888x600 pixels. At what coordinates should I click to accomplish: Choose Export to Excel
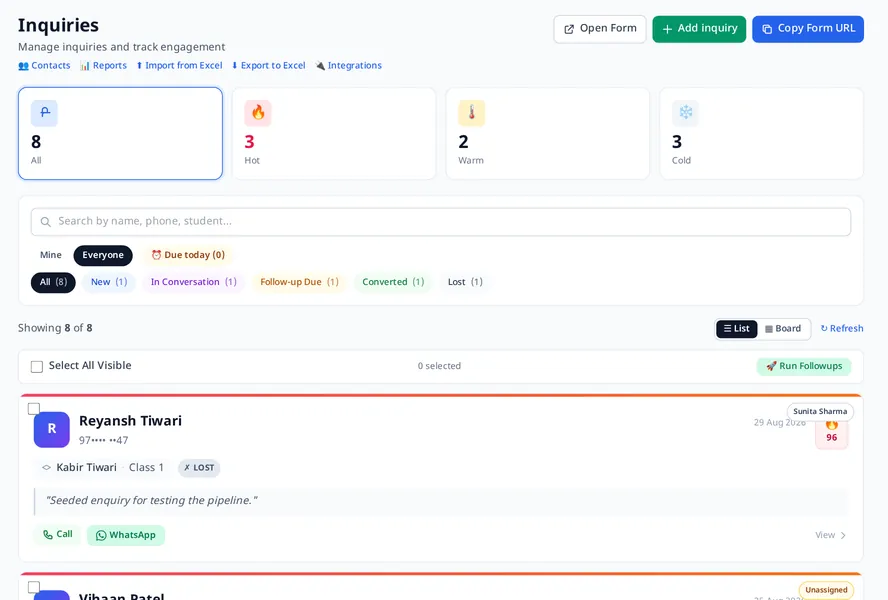(268, 66)
